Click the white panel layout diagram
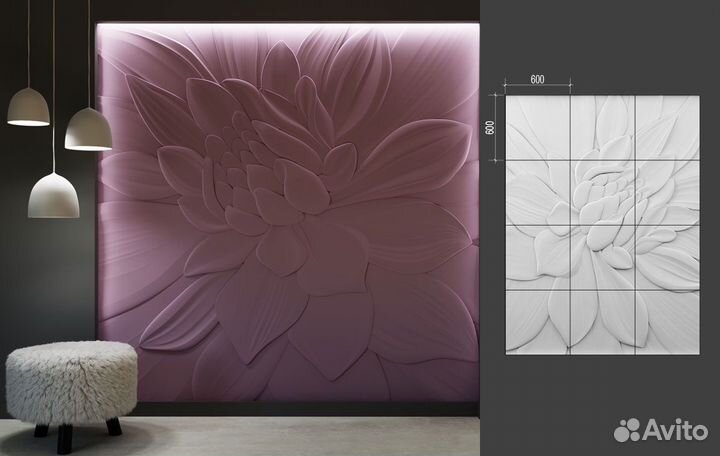 click(x=602, y=225)
